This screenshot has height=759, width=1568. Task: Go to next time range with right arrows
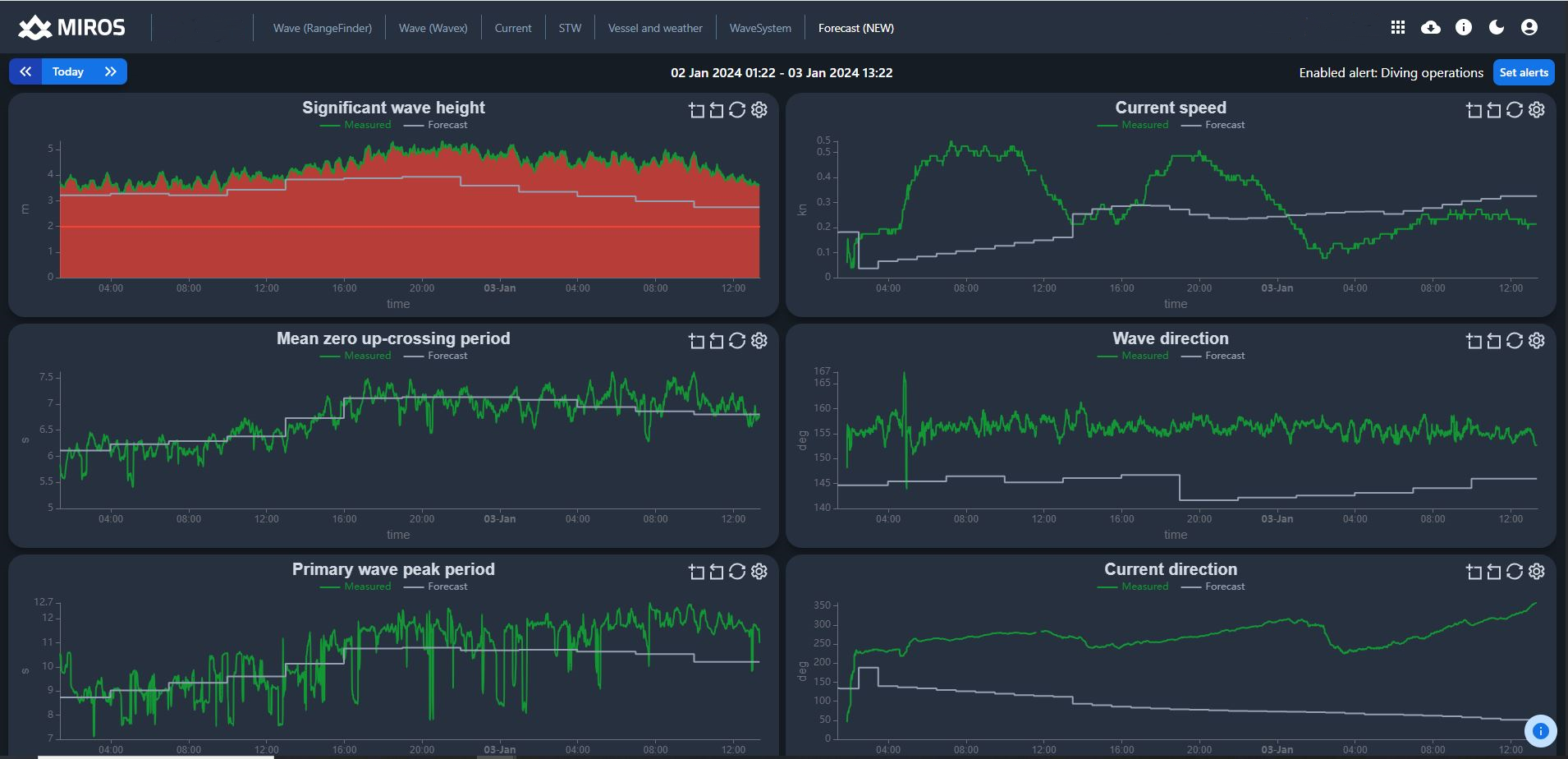[x=111, y=71]
